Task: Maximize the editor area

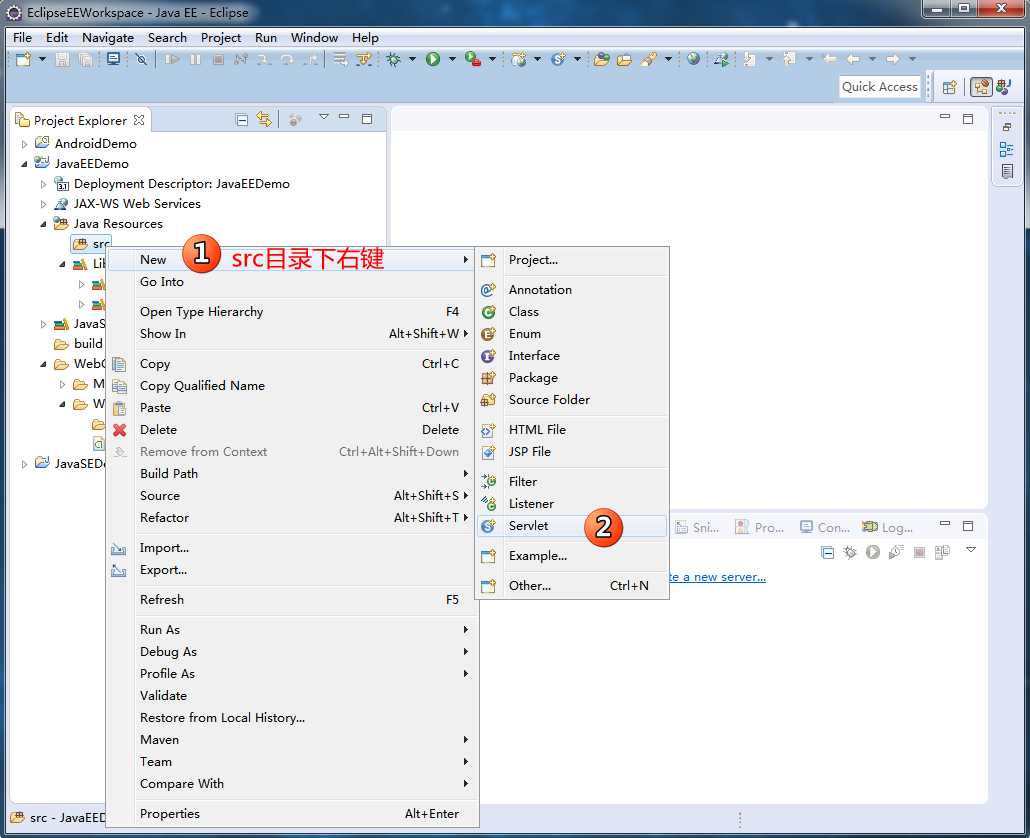Action: point(968,119)
